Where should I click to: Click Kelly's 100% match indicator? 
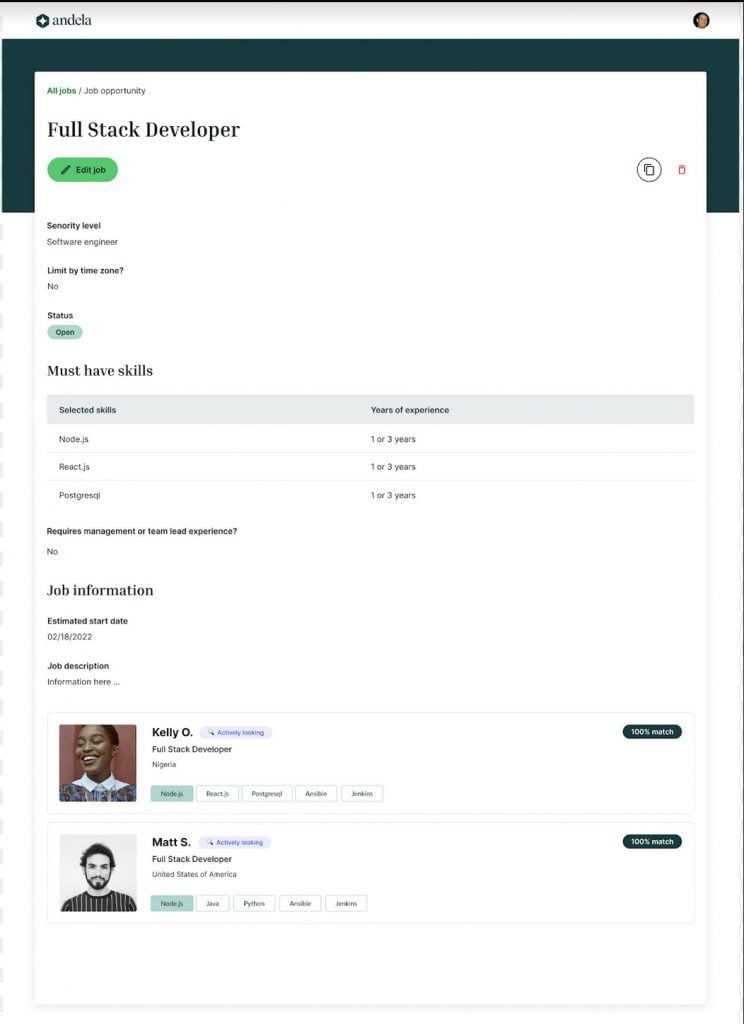pos(652,731)
